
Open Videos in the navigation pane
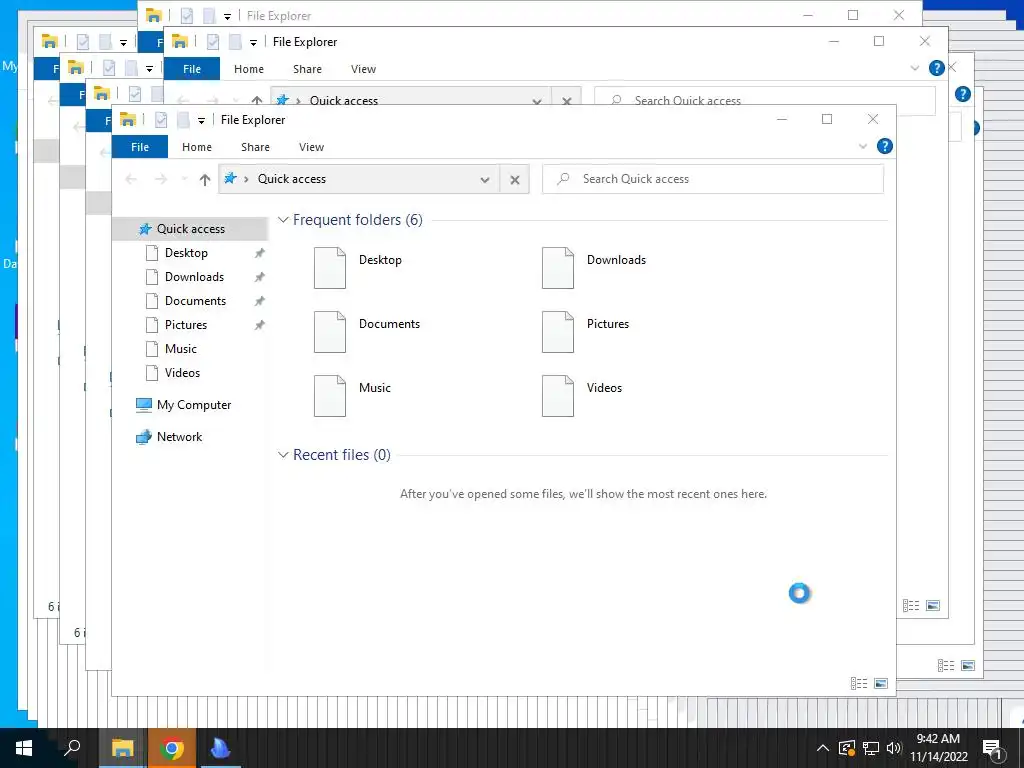click(x=182, y=373)
